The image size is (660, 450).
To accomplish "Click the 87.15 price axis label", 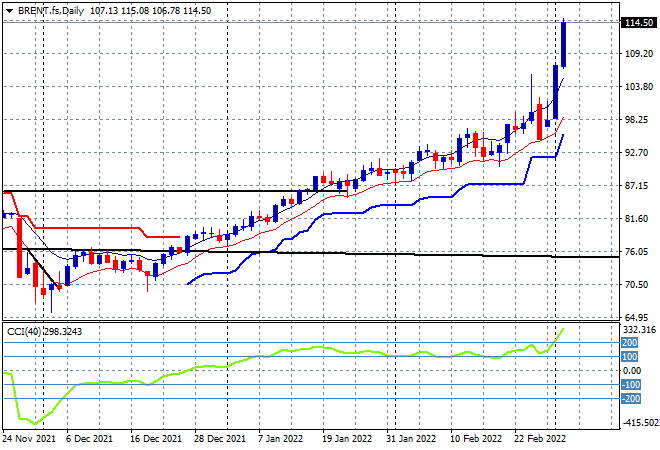I will pos(636,186).
